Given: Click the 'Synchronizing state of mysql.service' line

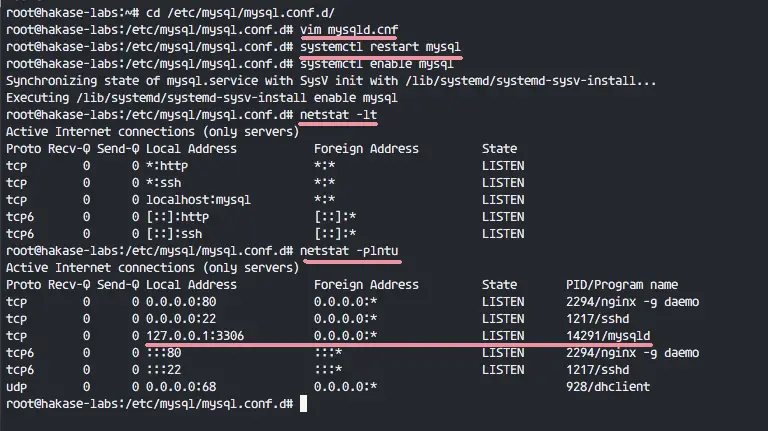Looking at the screenshot, I should click(x=331, y=81).
